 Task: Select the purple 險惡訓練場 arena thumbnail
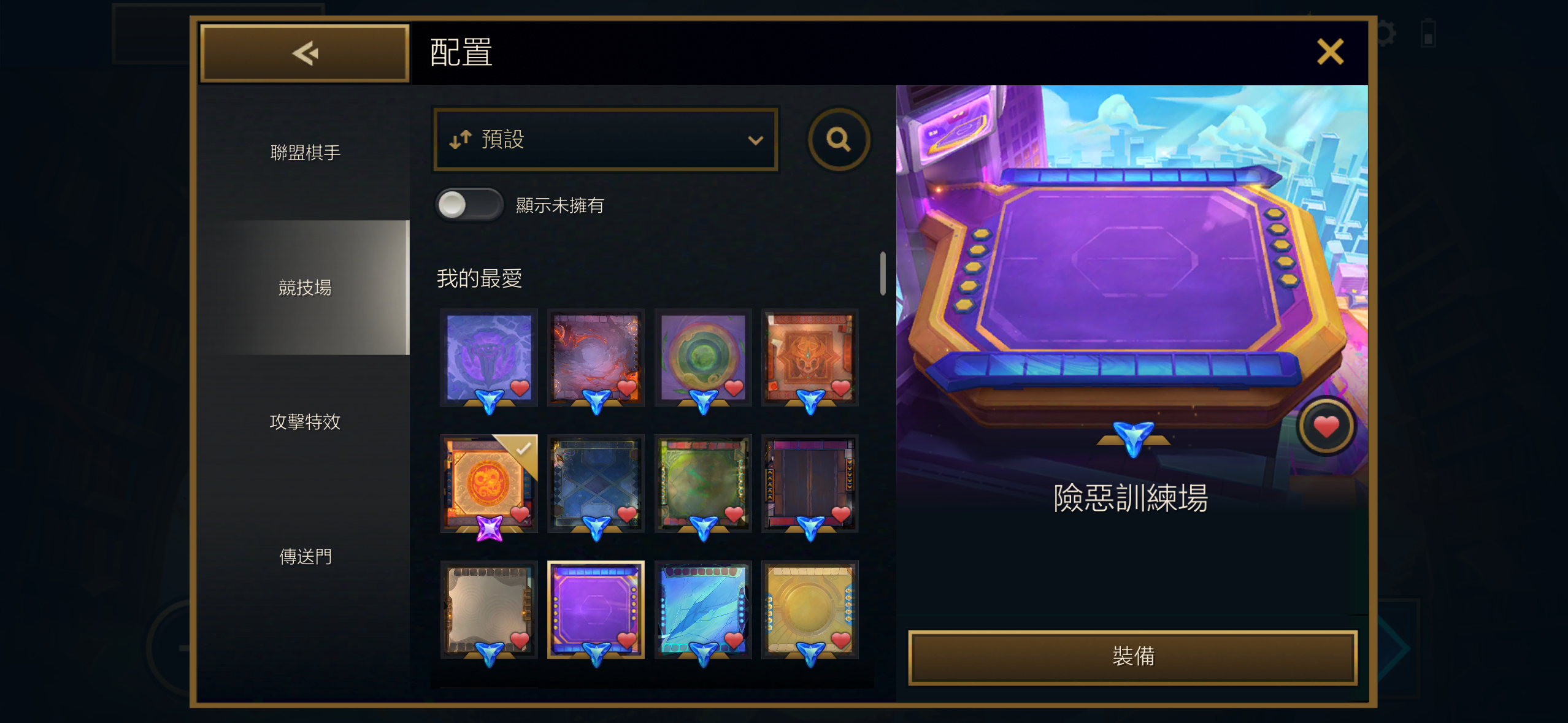tap(595, 610)
